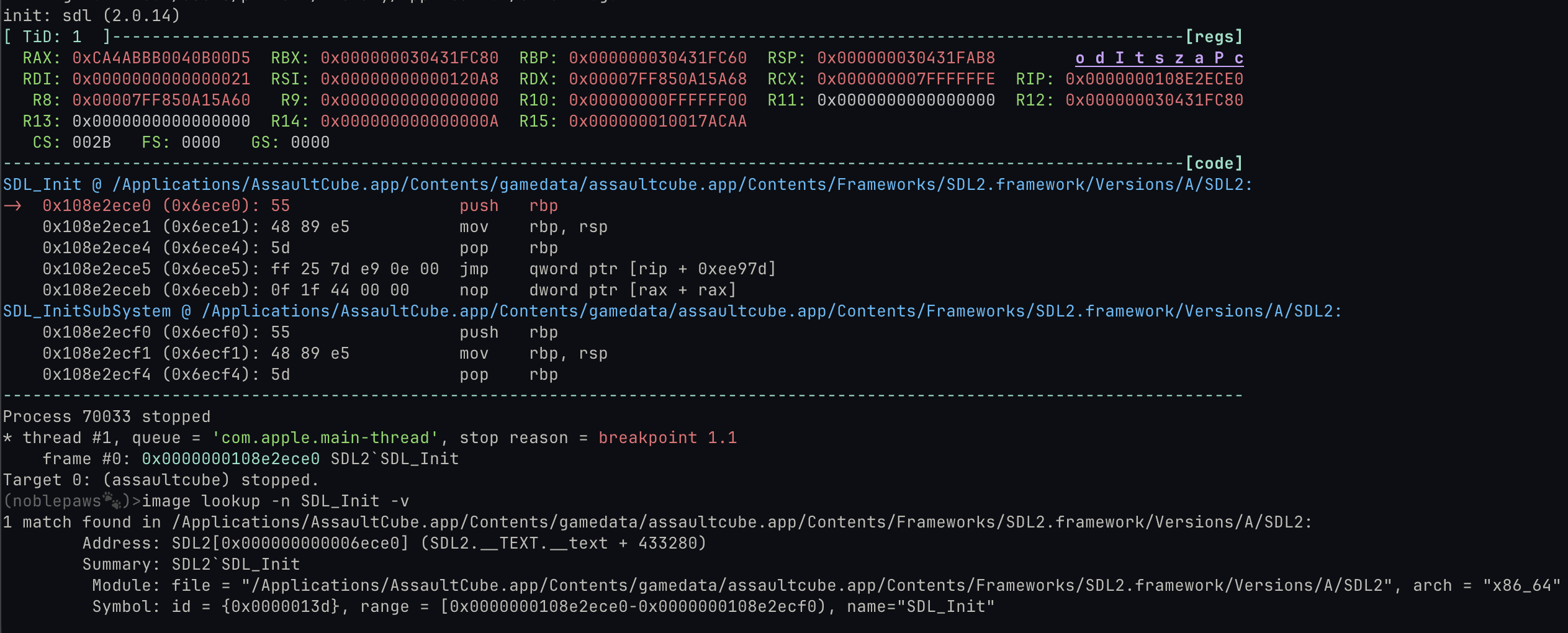Click the RSP register value
The width and height of the screenshot is (1568, 633).
tap(906, 58)
